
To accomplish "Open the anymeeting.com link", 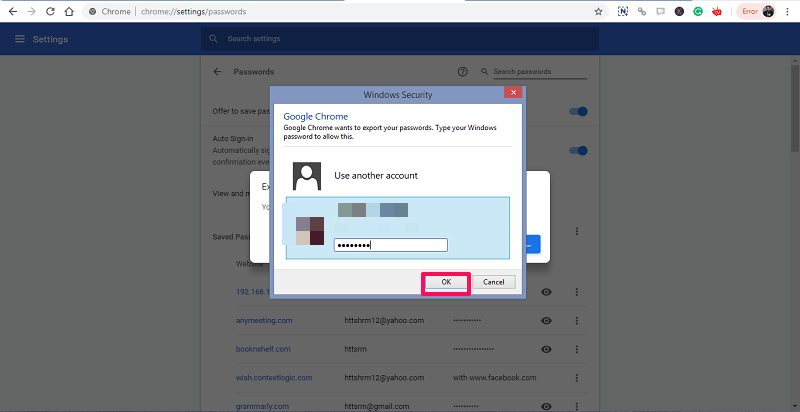I will pyautogui.click(x=264, y=321).
